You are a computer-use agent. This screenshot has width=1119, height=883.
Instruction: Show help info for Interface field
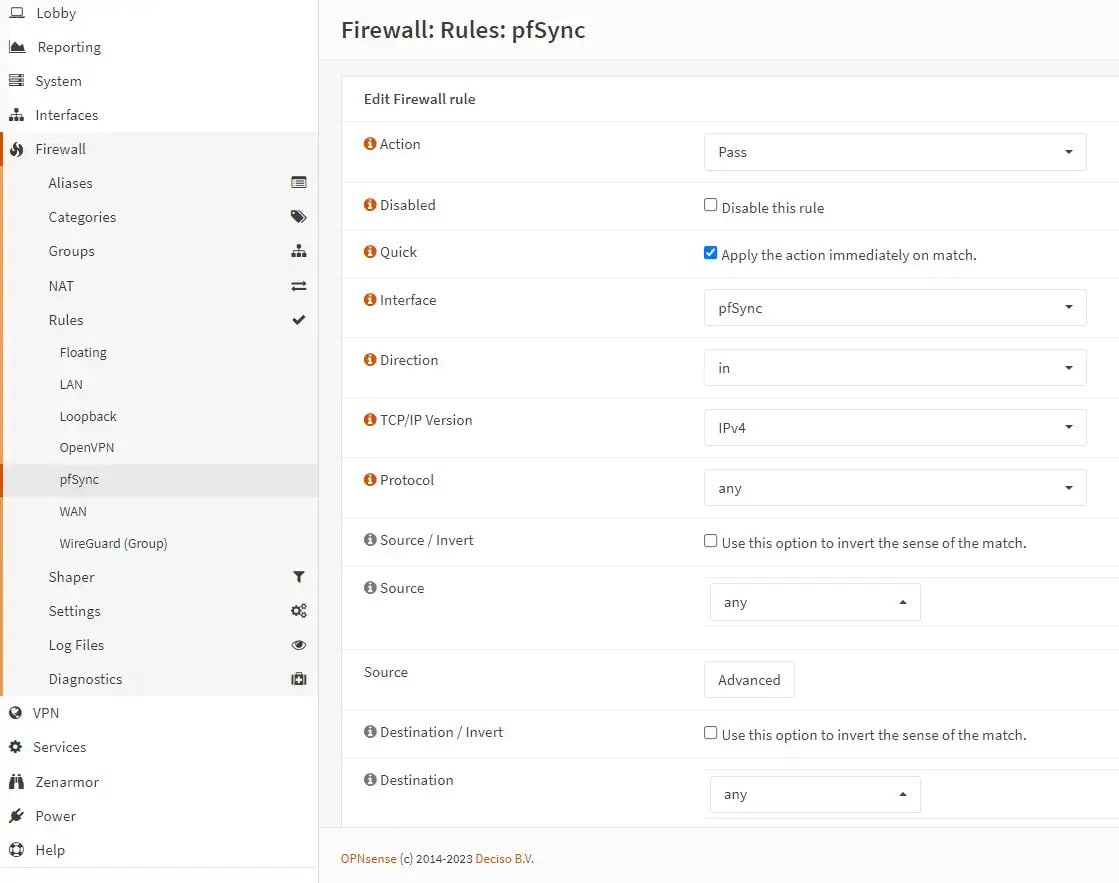pyautogui.click(x=370, y=300)
